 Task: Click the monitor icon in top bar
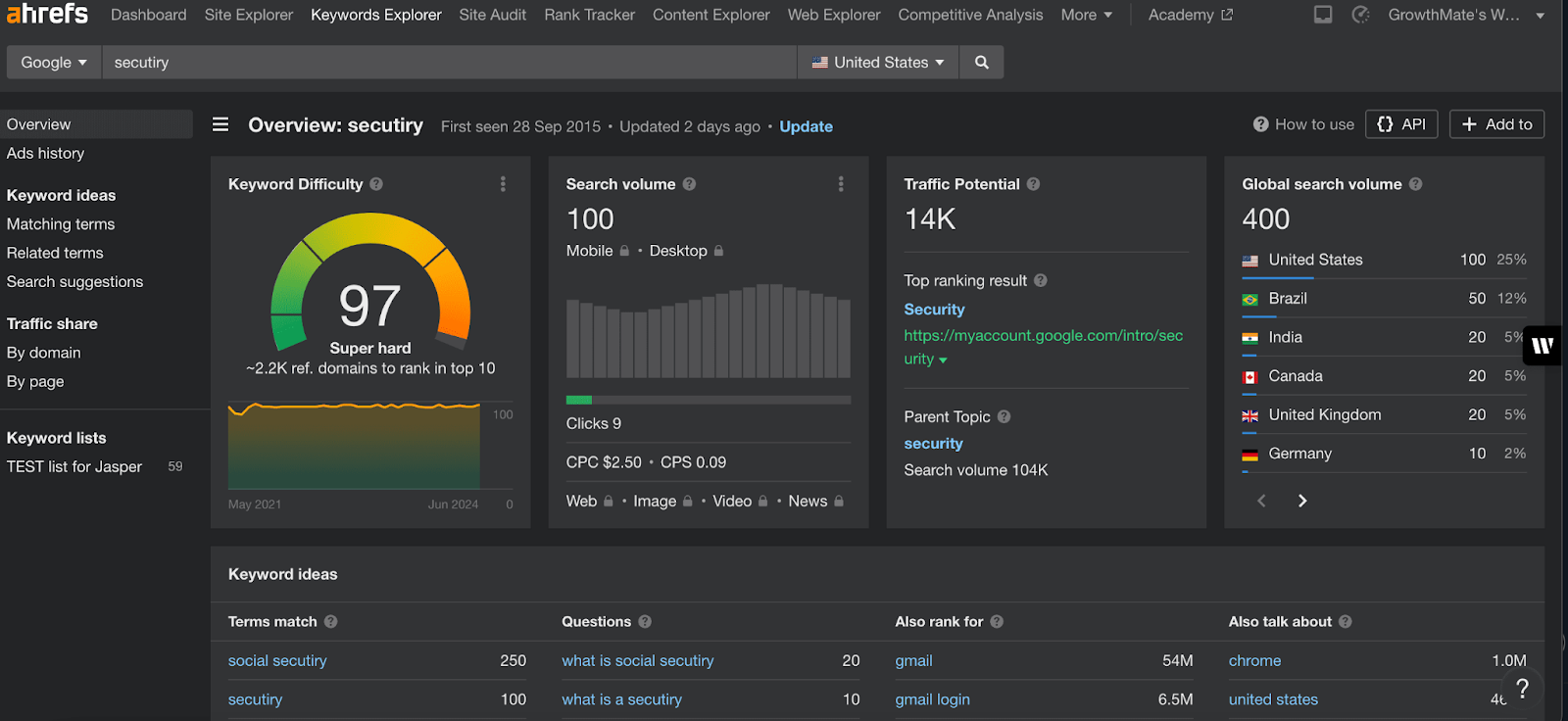coord(1323,15)
